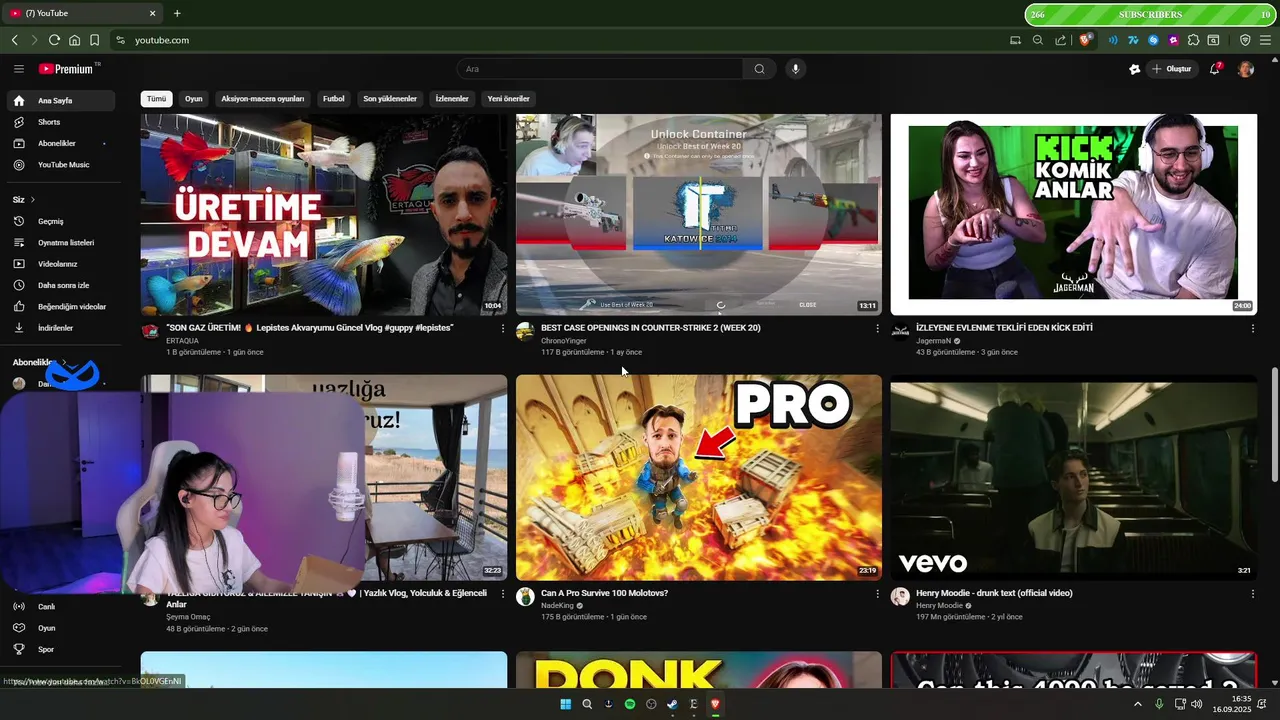Open Daha sonra izle list
Viewport: 1280px width, 720px height.
(60, 285)
